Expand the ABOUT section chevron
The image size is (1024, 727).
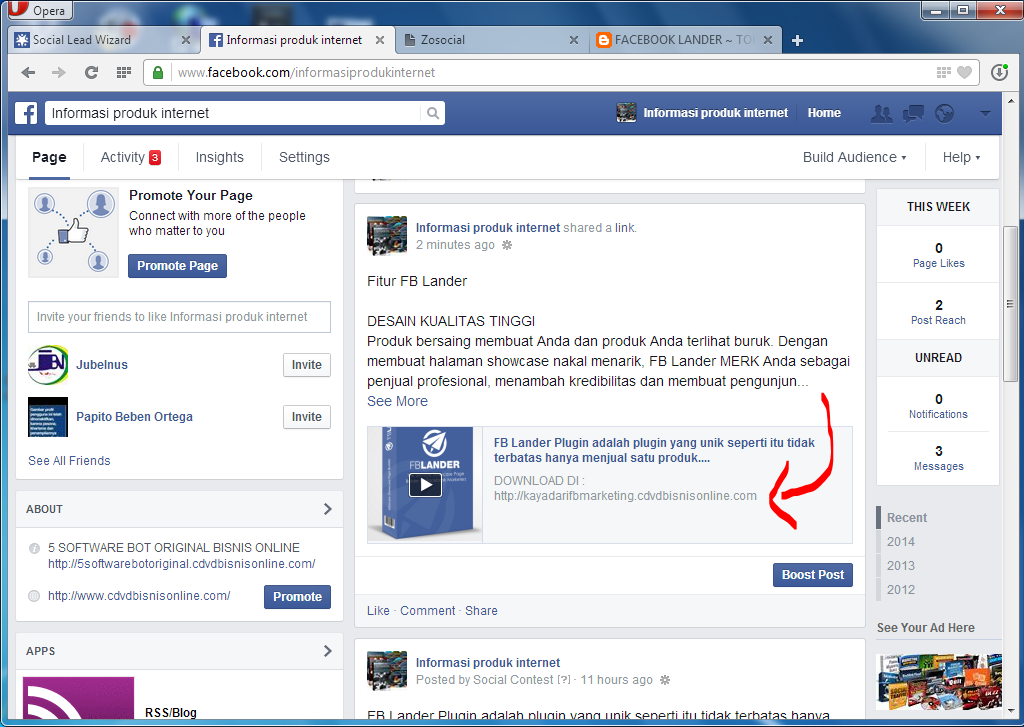click(328, 509)
